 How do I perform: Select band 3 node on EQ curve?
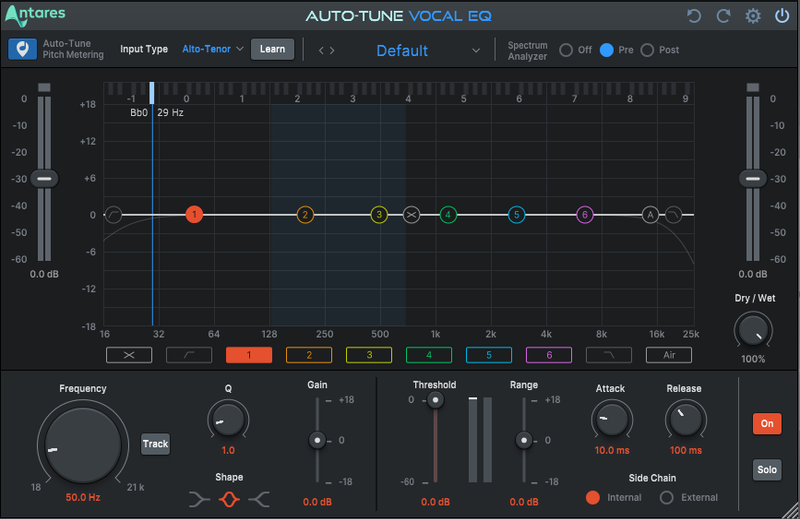point(379,214)
